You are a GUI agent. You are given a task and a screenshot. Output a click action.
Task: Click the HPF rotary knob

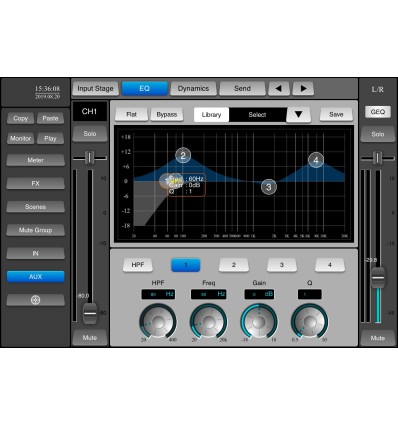pyautogui.click(x=158, y=322)
